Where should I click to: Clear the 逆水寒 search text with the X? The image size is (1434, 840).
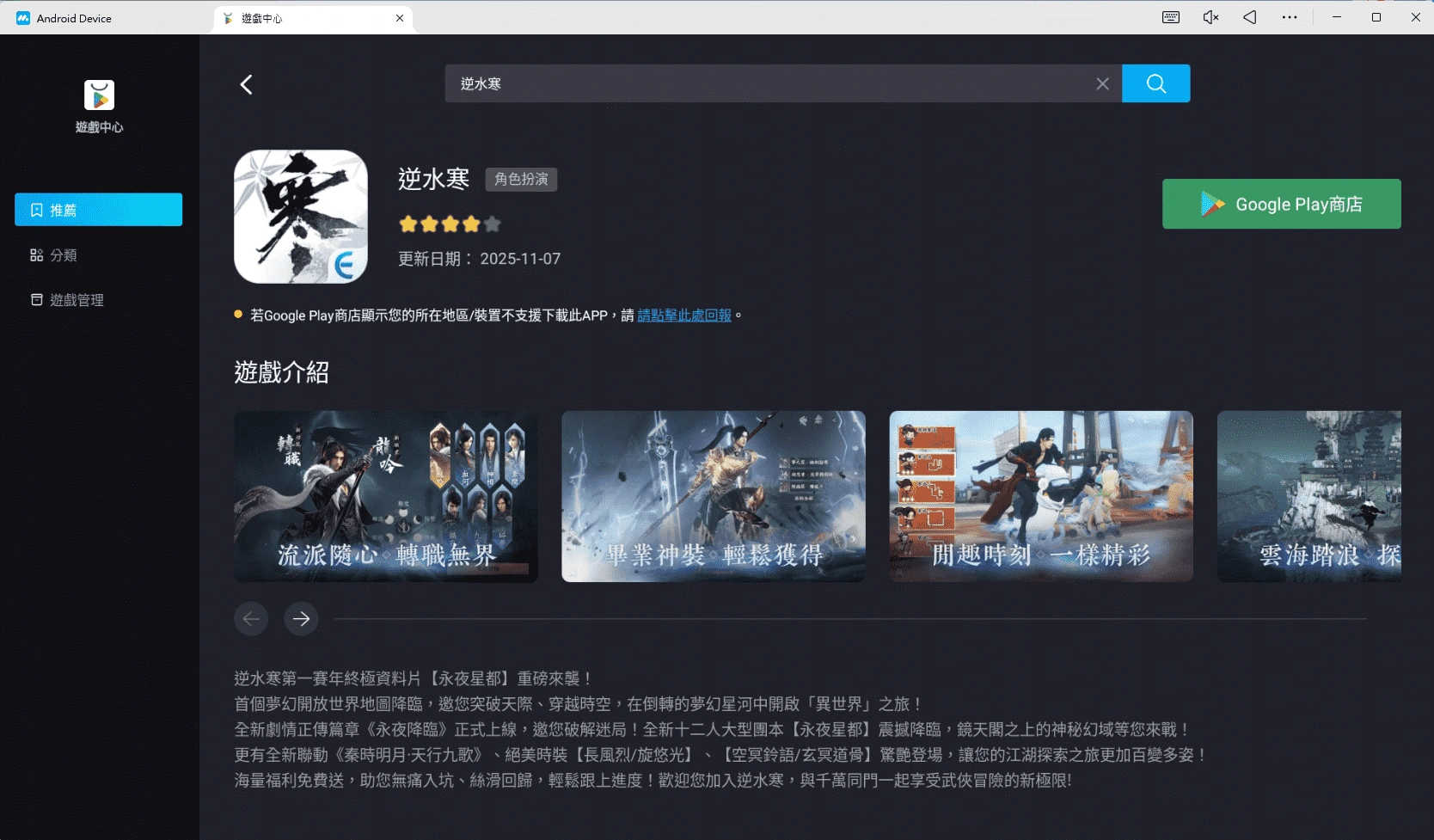coord(1103,83)
